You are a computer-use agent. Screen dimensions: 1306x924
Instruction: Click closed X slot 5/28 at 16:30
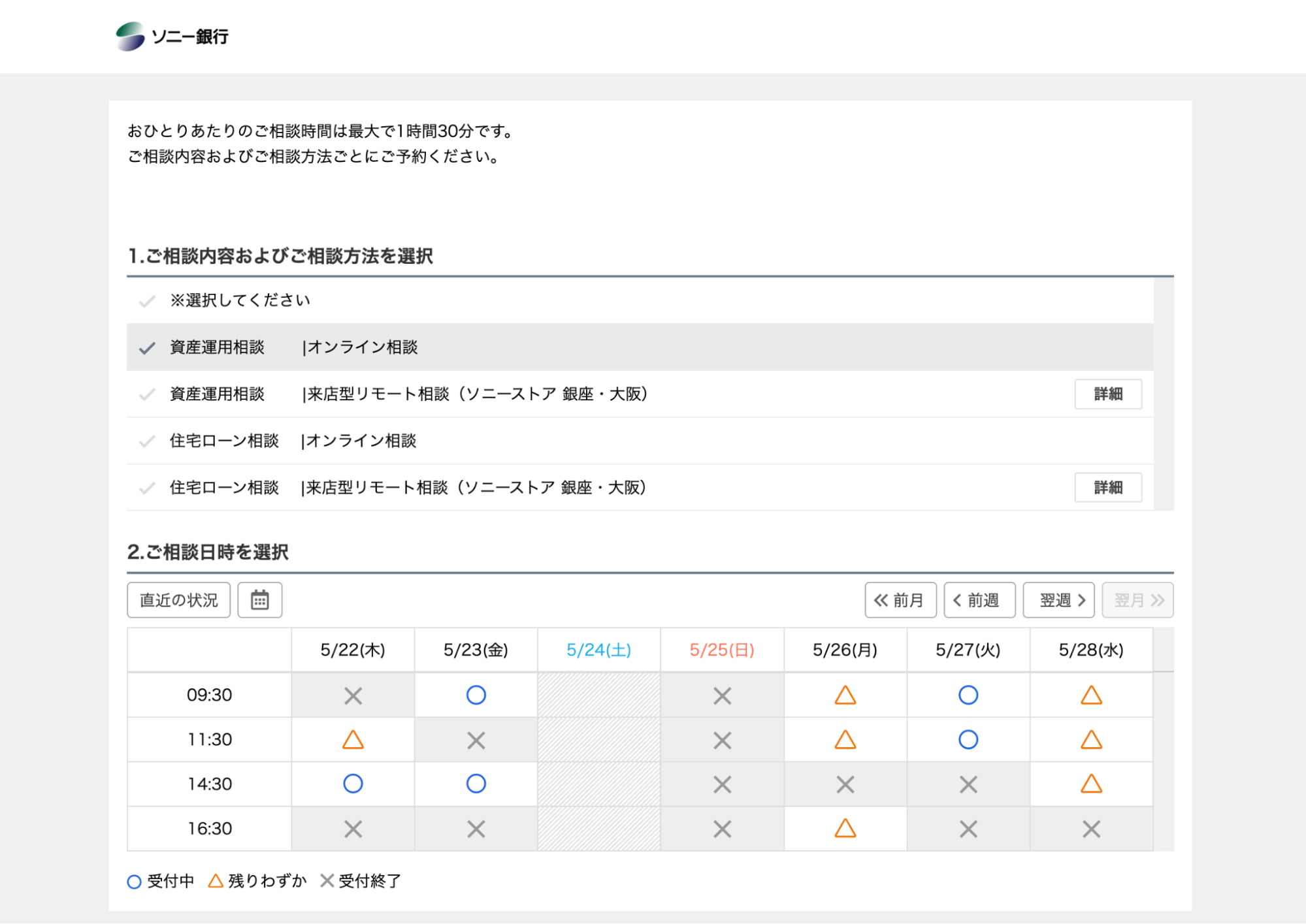tap(1092, 829)
